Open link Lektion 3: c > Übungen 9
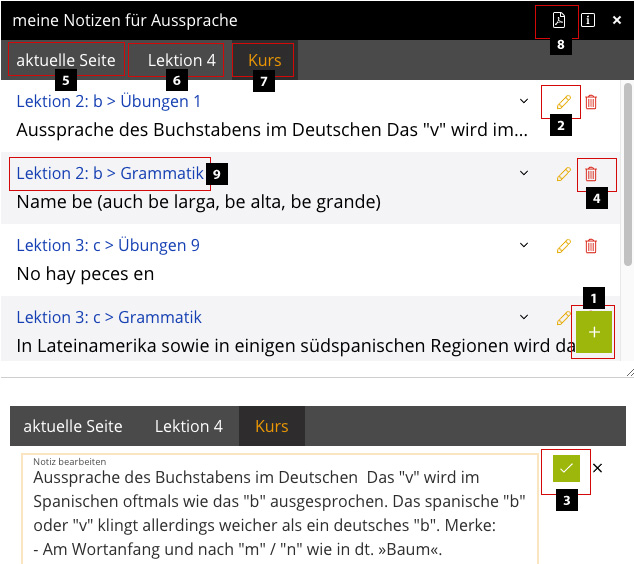 click(108, 245)
